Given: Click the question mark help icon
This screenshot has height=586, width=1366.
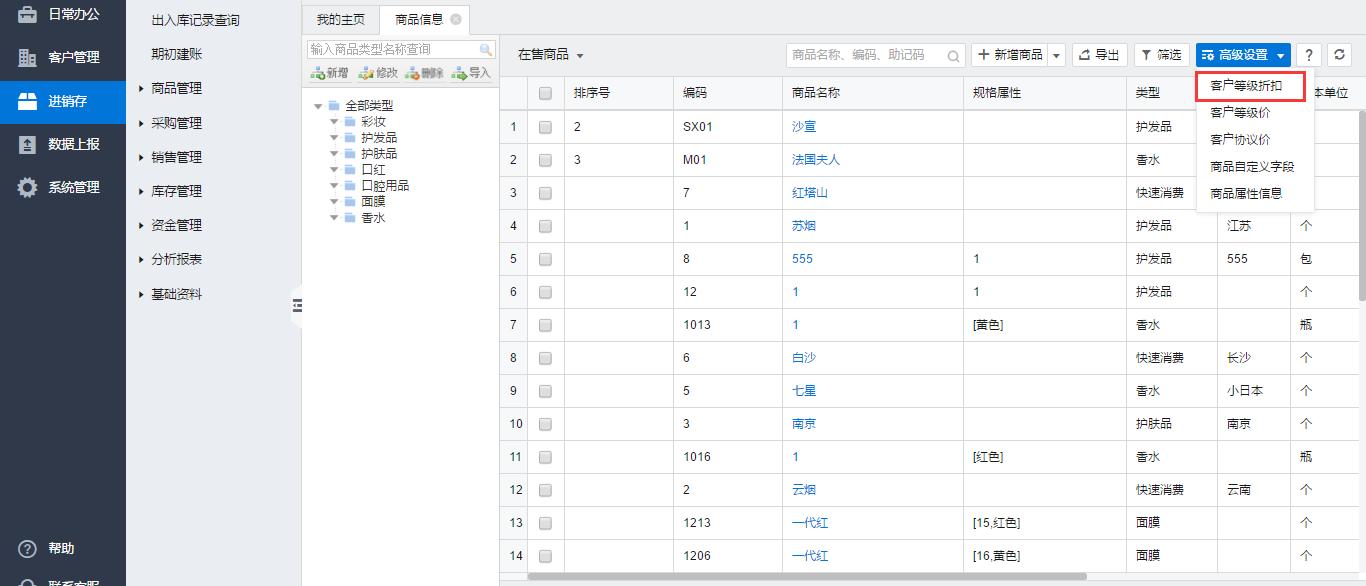Looking at the screenshot, I should pos(1308,55).
